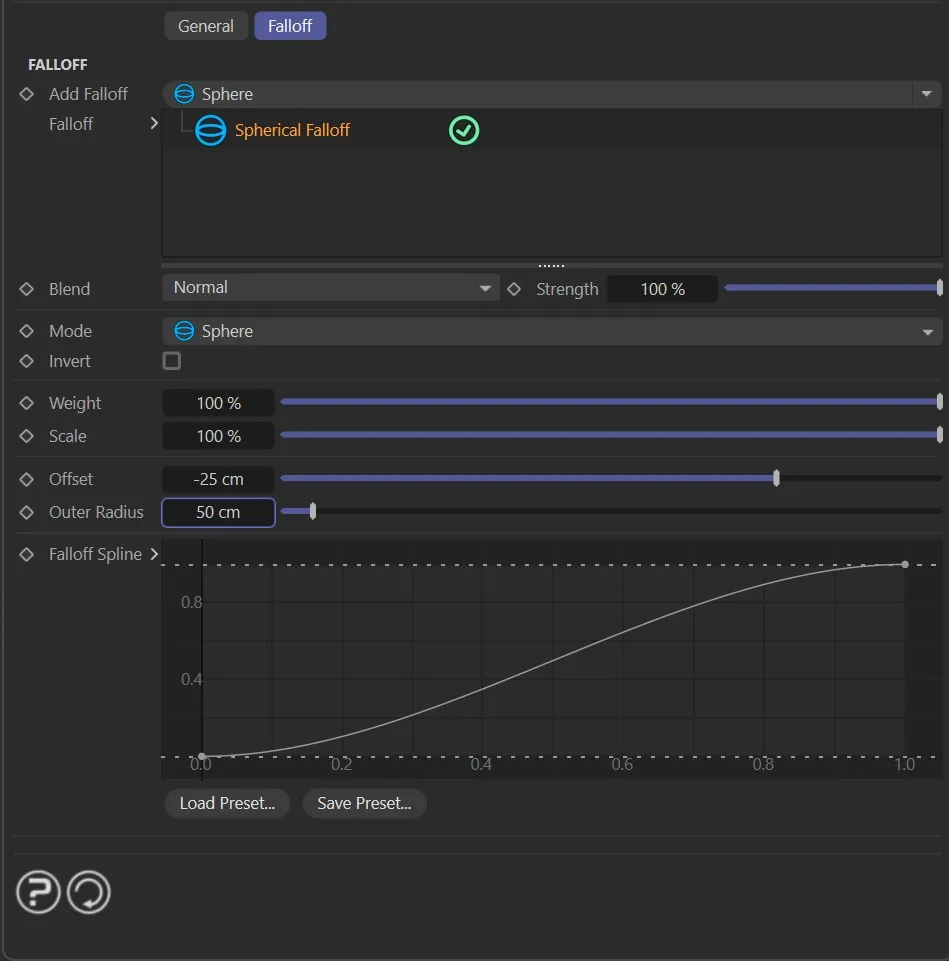Click keyframe diamond next to Weight
This screenshot has height=961, width=949.
click(27, 403)
